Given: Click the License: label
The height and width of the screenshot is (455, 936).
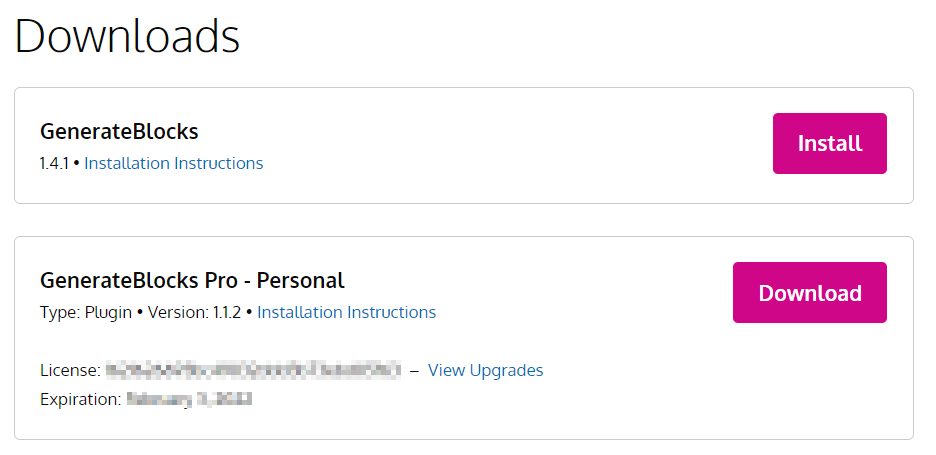Looking at the screenshot, I should click(70, 370).
